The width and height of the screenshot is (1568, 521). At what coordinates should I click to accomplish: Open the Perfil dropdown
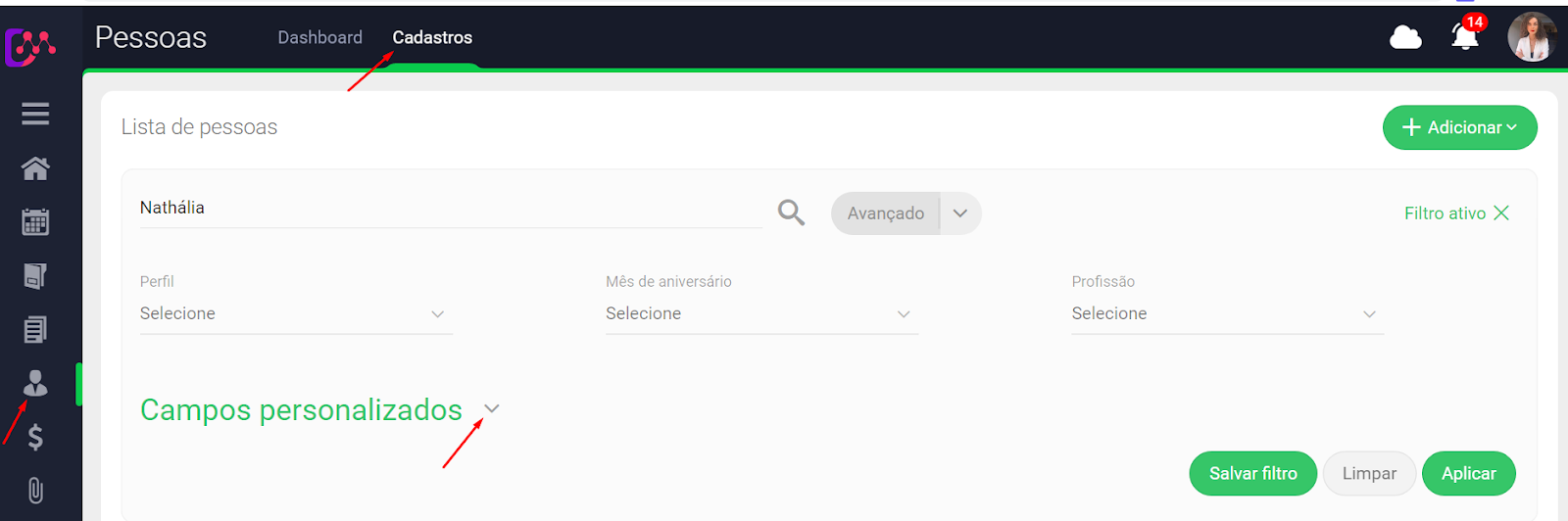pos(296,313)
